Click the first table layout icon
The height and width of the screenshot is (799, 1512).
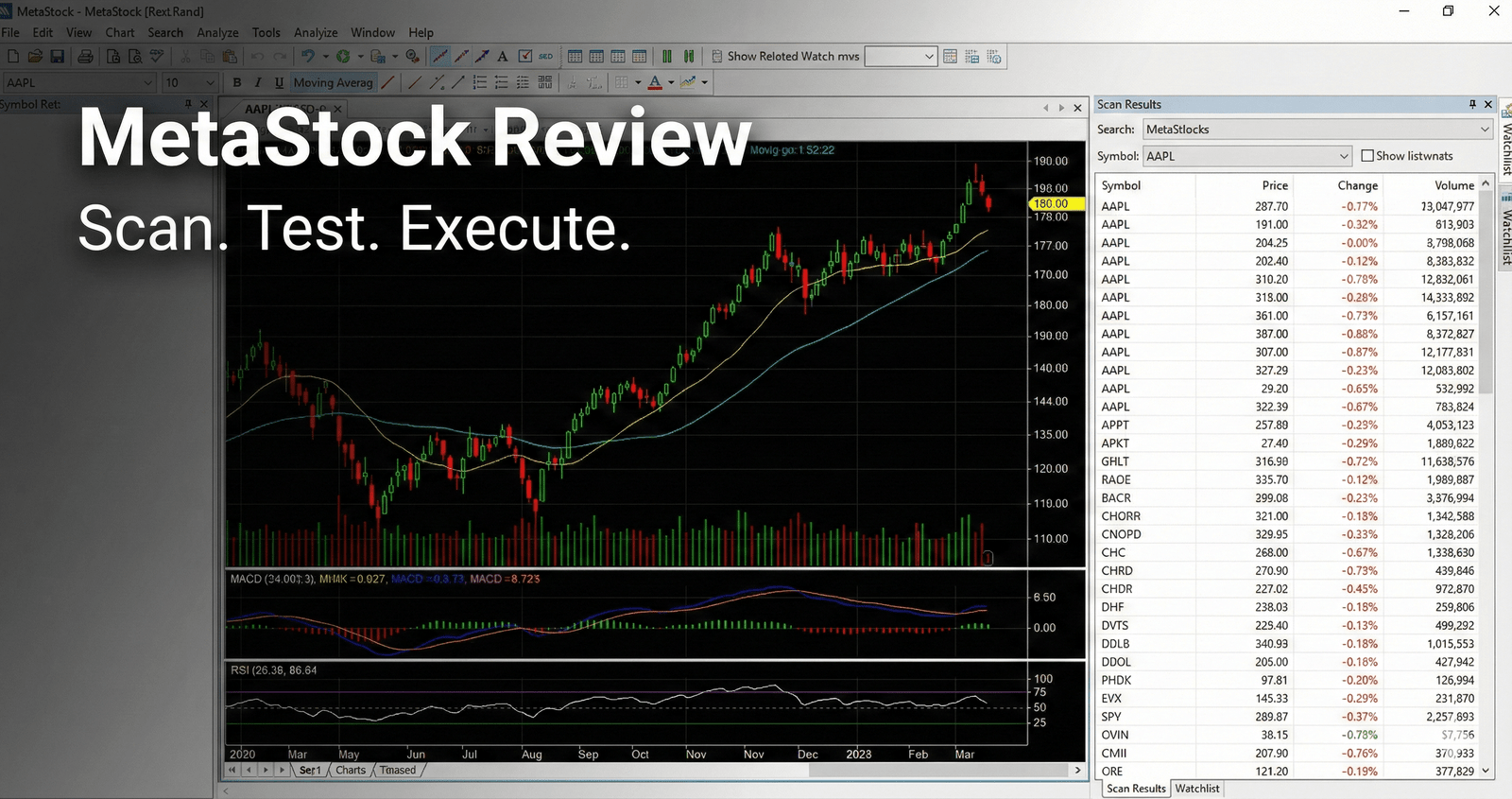(x=575, y=57)
